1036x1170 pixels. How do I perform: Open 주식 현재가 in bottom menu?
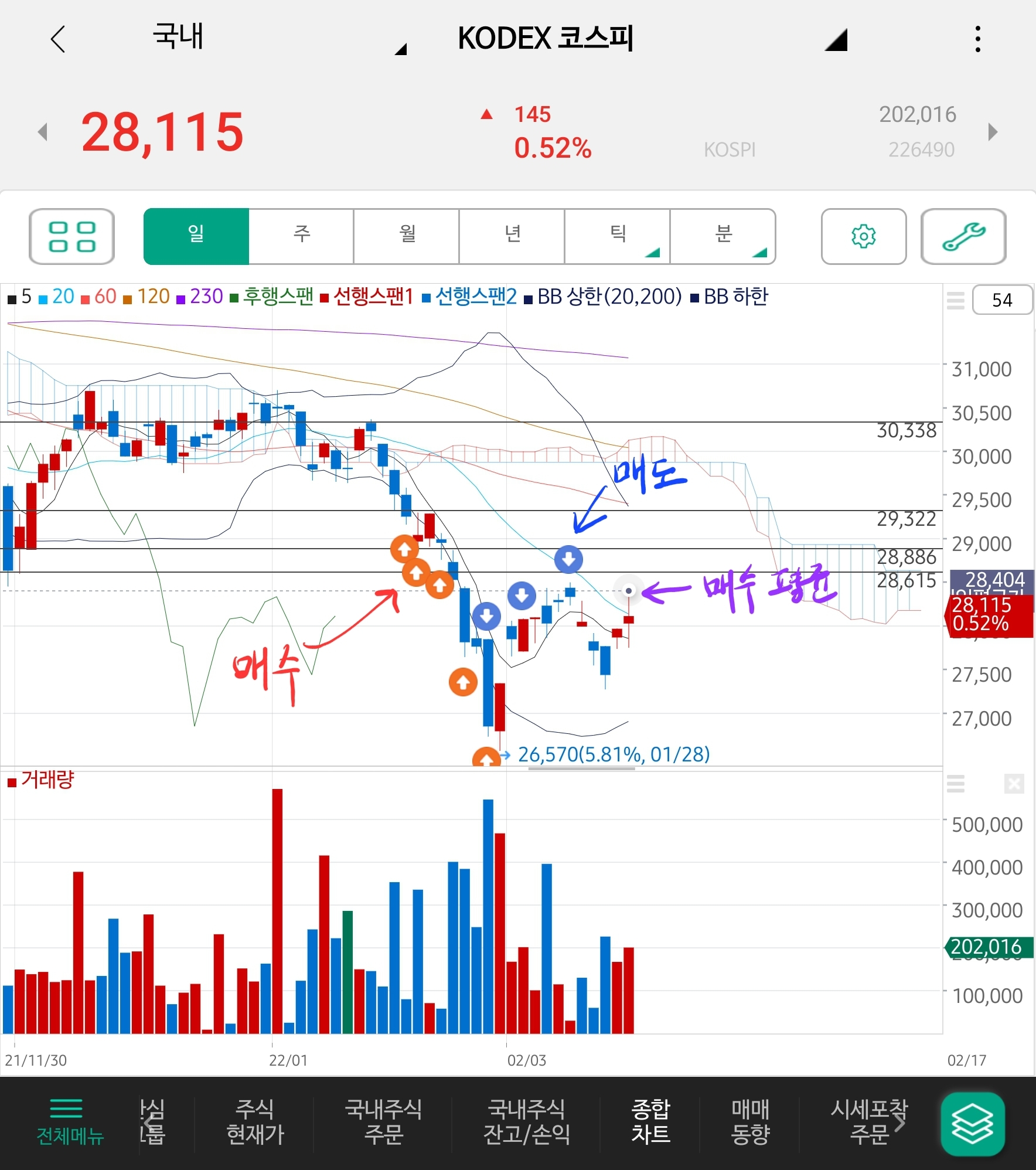pyautogui.click(x=255, y=1122)
